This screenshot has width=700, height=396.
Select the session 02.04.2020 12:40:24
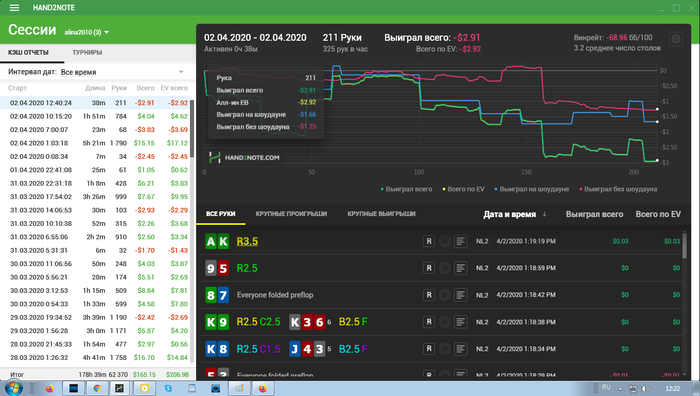tap(95, 103)
